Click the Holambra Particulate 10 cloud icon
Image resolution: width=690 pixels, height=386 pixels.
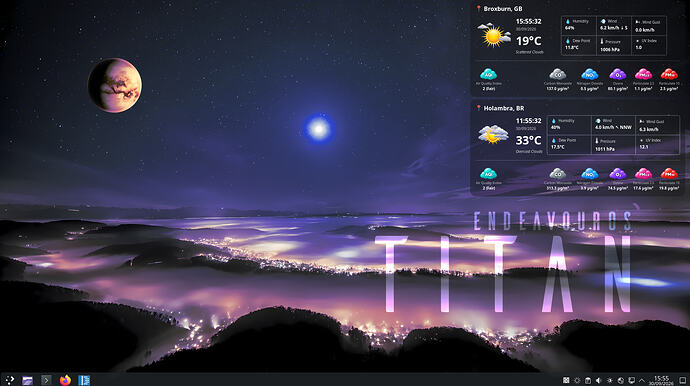click(x=669, y=173)
